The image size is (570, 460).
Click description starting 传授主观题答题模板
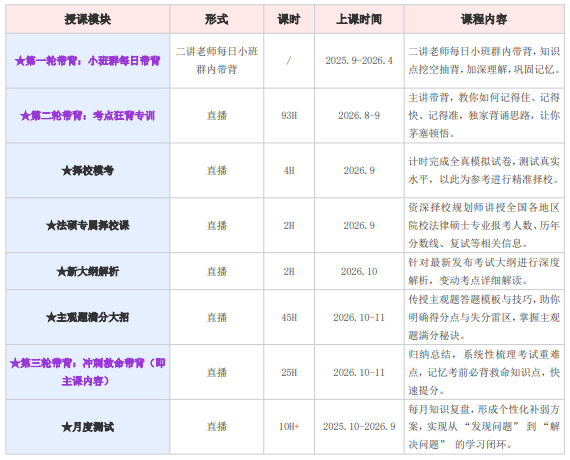point(484,317)
